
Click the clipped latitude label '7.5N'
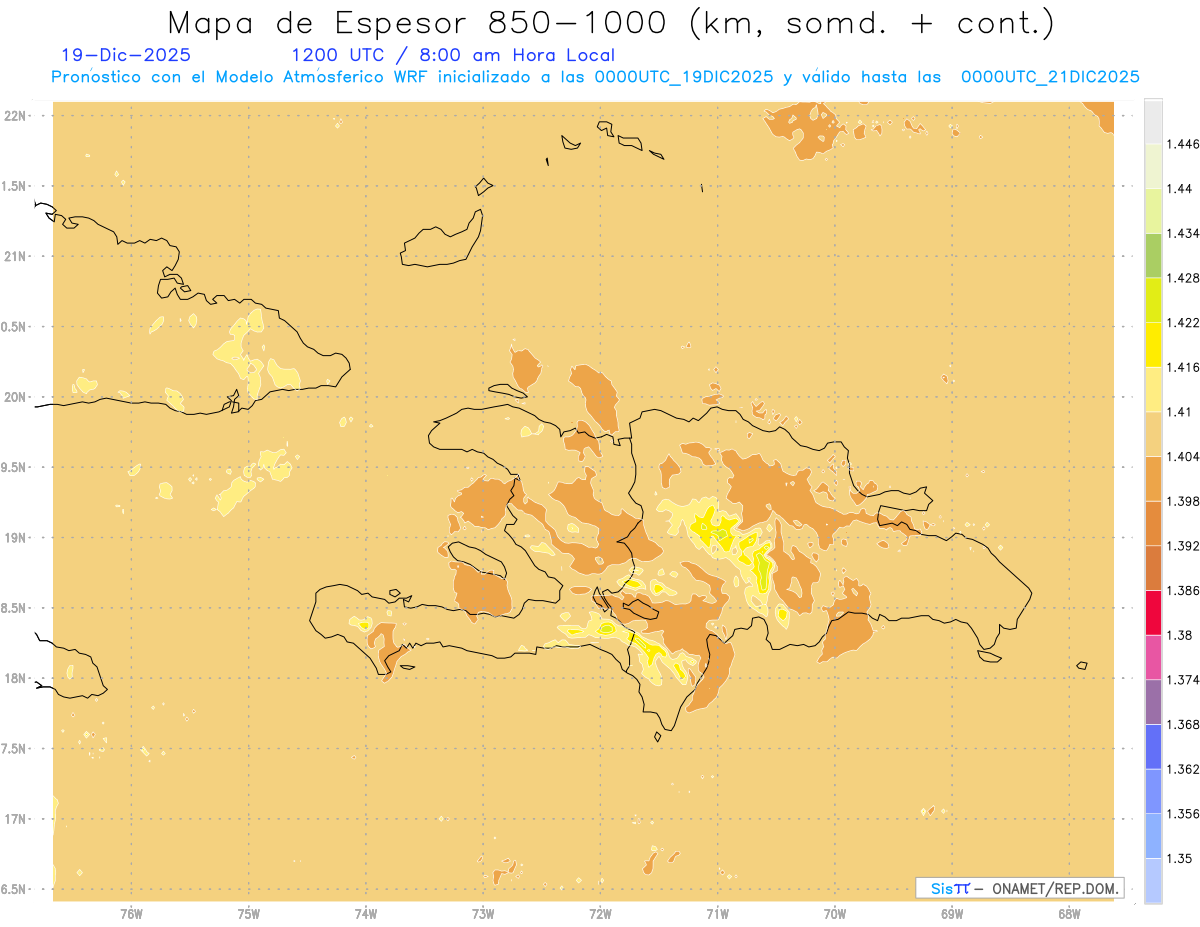click(14, 750)
